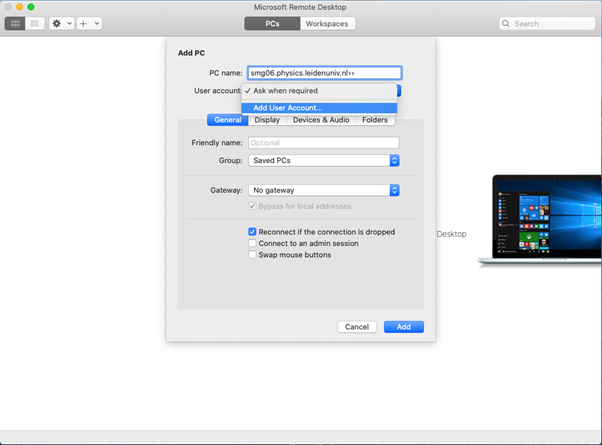Click the laptop desktop thumbnail
This screenshot has height=445, width=602.
539,220
